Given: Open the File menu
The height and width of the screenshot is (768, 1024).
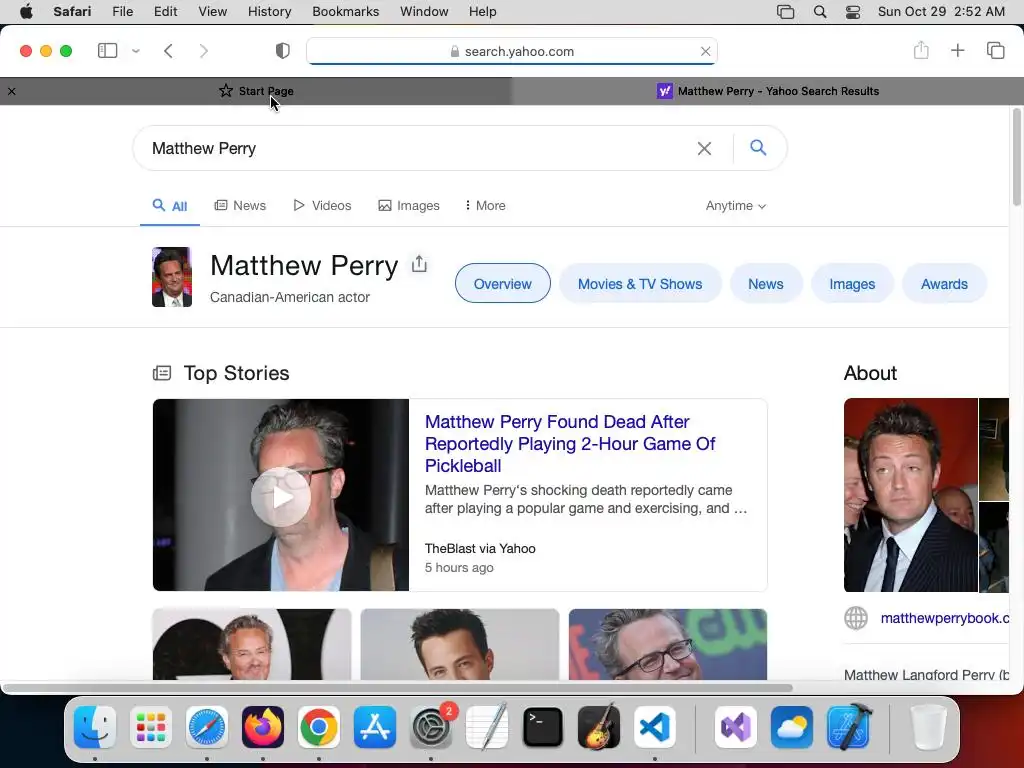Looking at the screenshot, I should pyautogui.click(x=122, y=12).
